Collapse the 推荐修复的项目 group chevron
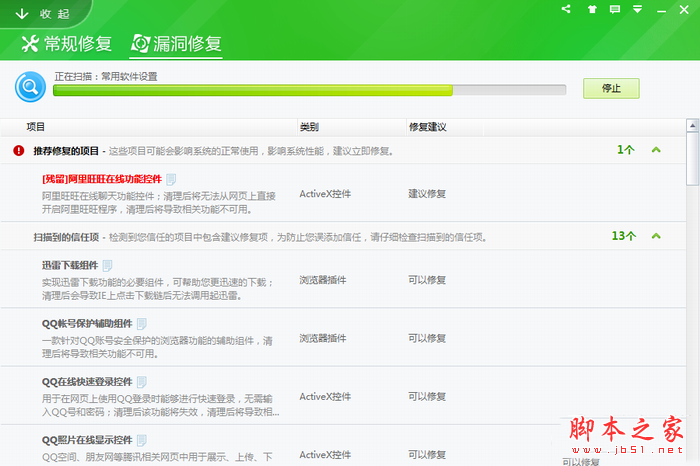This screenshot has height=466, width=700. point(656,150)
